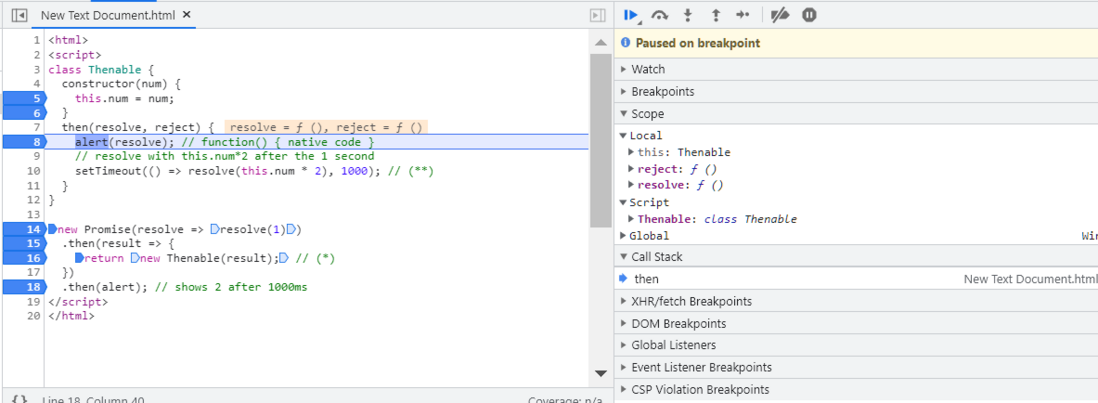Step into next function call
This screenshot has width=1098, height=403.
[x=688, y=15]
